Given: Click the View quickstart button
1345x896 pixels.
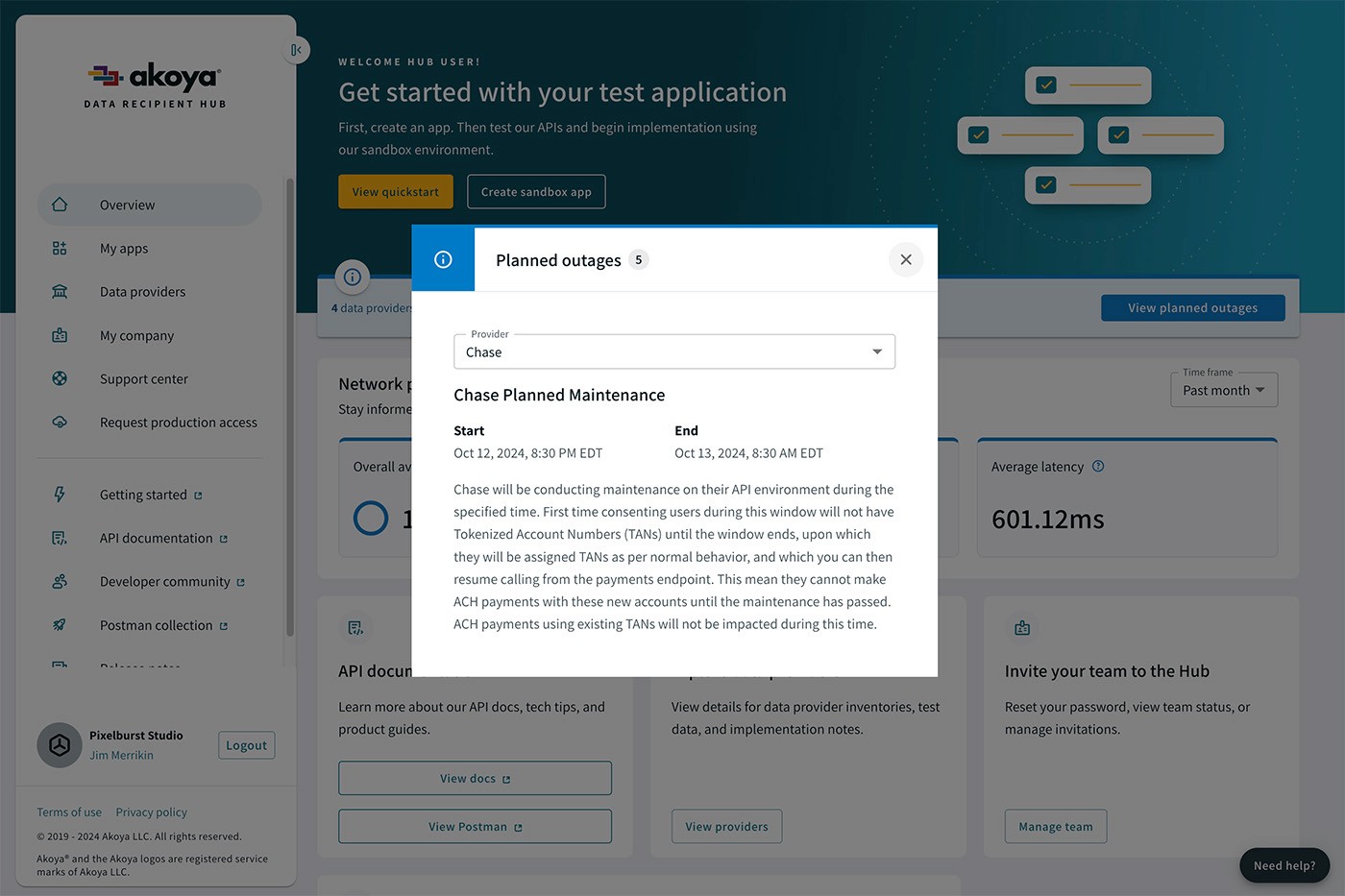Looking at the screenshot, I should 396,192.
